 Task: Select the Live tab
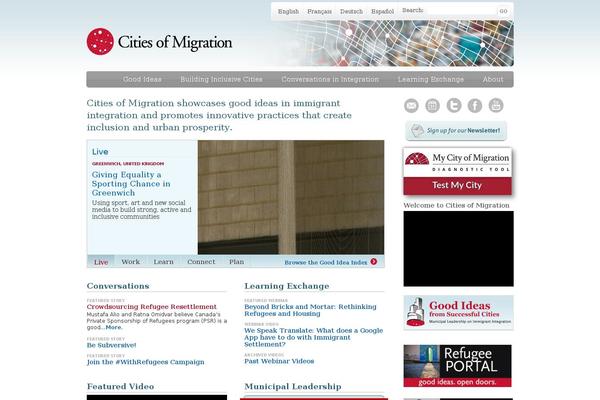[101, 262]
